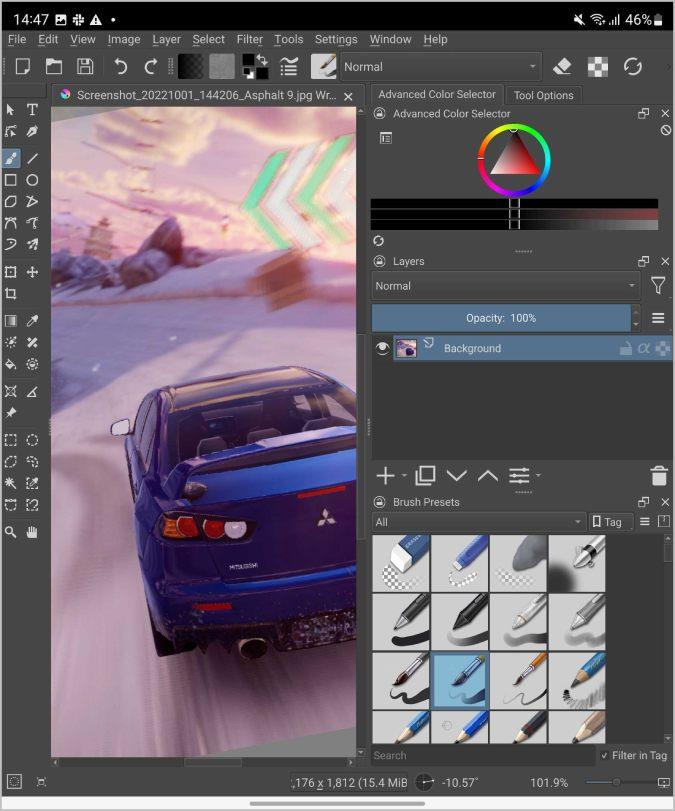Screen dimensions: 675x811
Task: Select the Gradient tool
Action: 11,321
